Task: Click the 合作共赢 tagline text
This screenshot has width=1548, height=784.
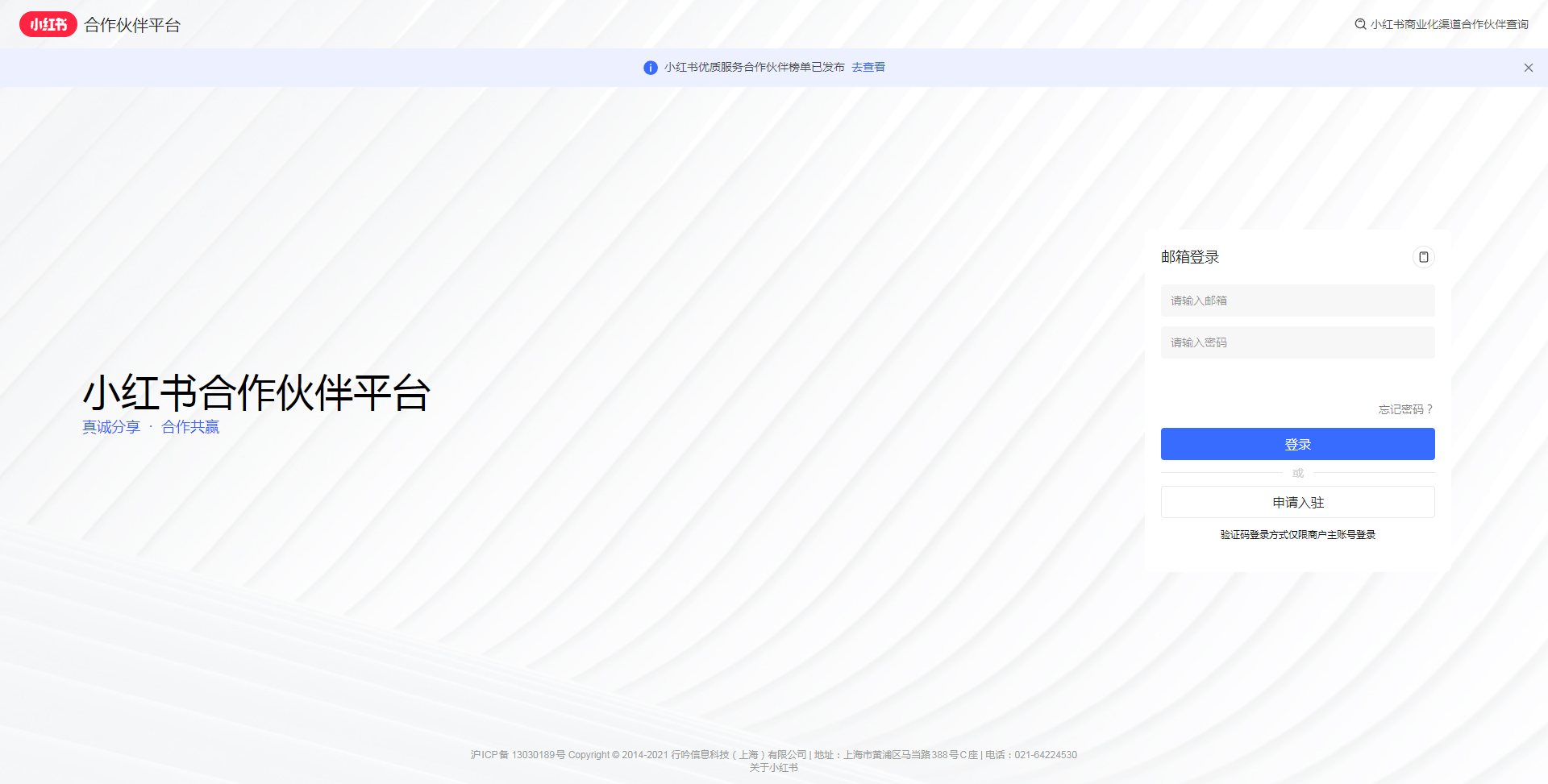Action: 189,427
